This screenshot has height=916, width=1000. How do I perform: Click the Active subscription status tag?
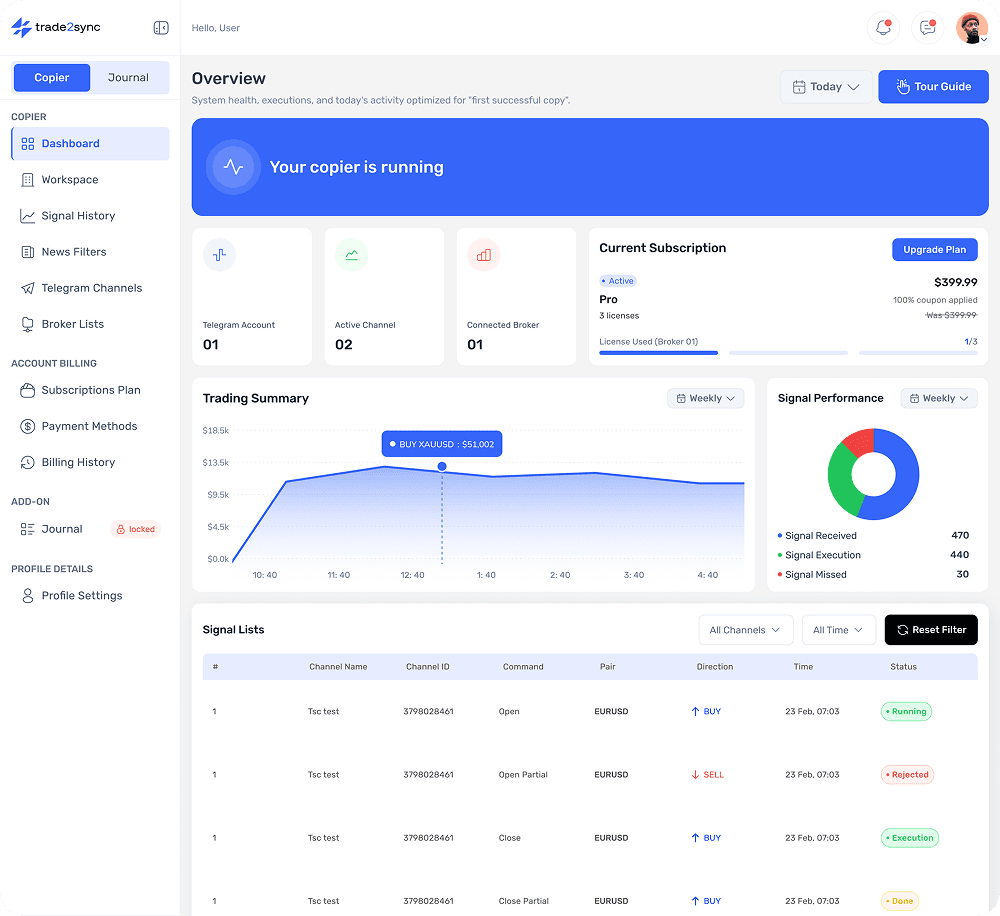618,281
